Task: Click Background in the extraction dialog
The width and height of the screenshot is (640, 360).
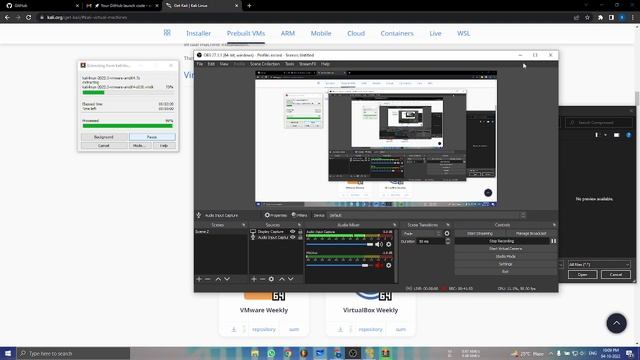Action: click(x=104, y=137)
